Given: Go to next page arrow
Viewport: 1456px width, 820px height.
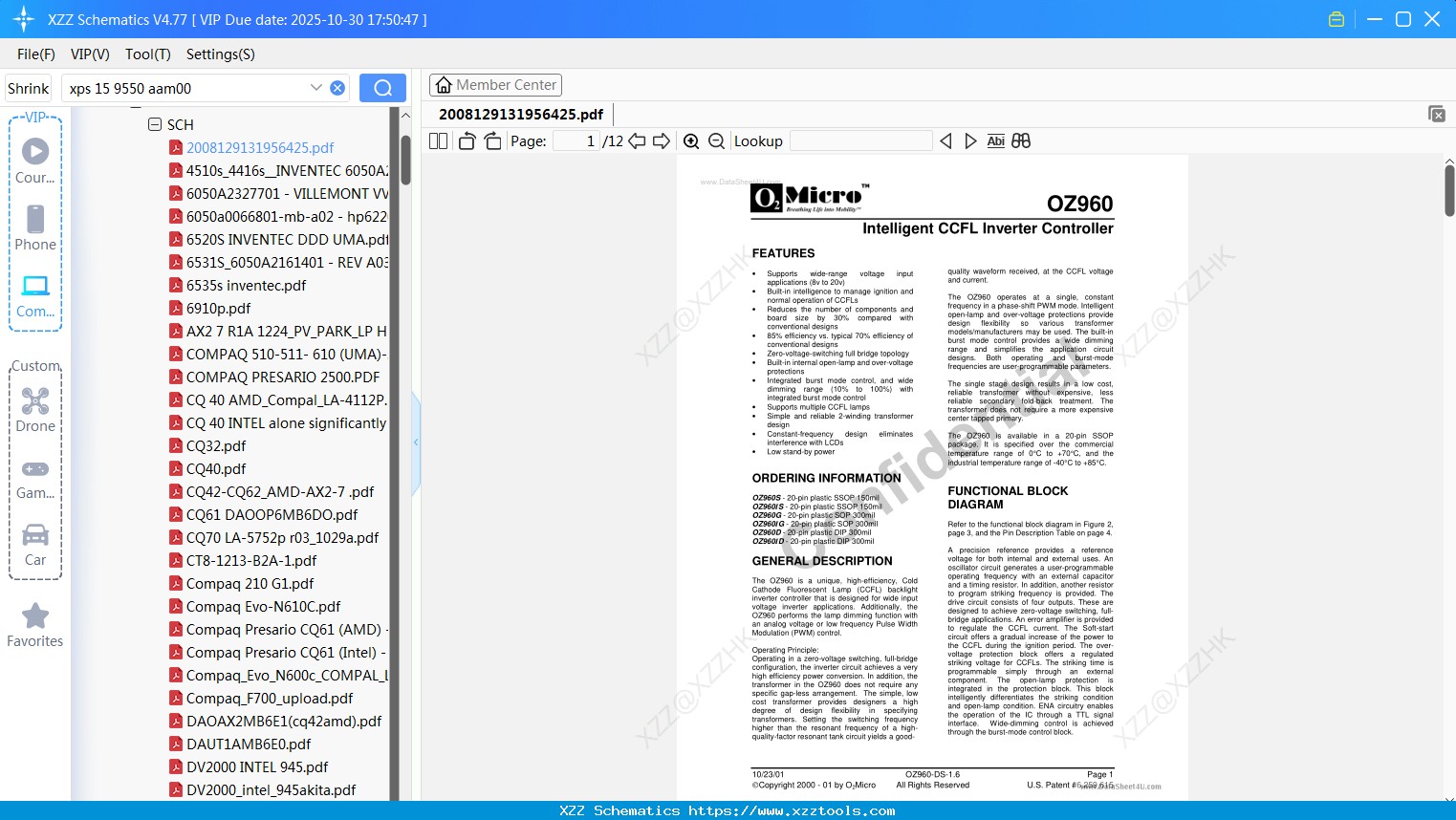Looking at the screenshot, I should tap(662, 141).
